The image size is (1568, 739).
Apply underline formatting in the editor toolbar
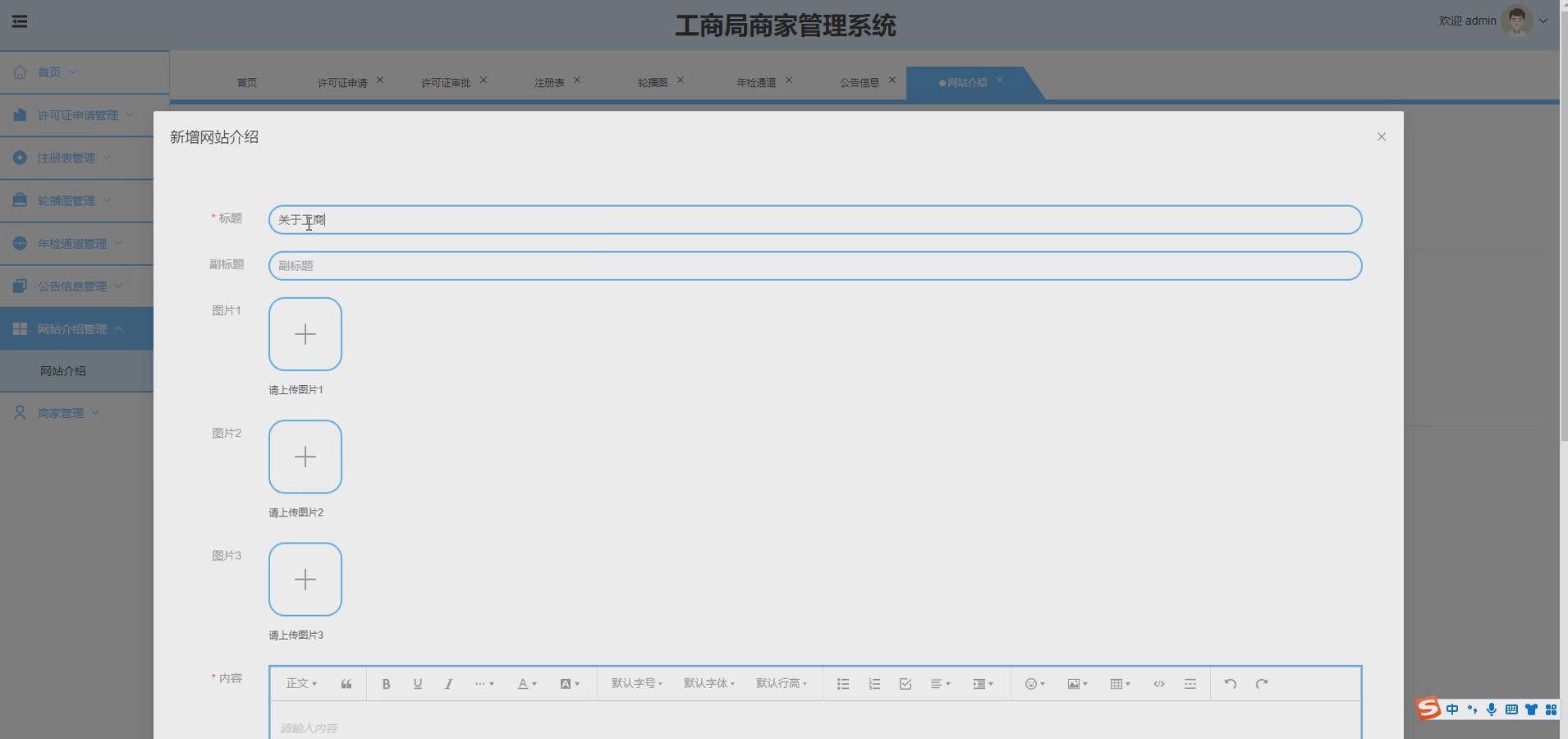click(417, 683)
